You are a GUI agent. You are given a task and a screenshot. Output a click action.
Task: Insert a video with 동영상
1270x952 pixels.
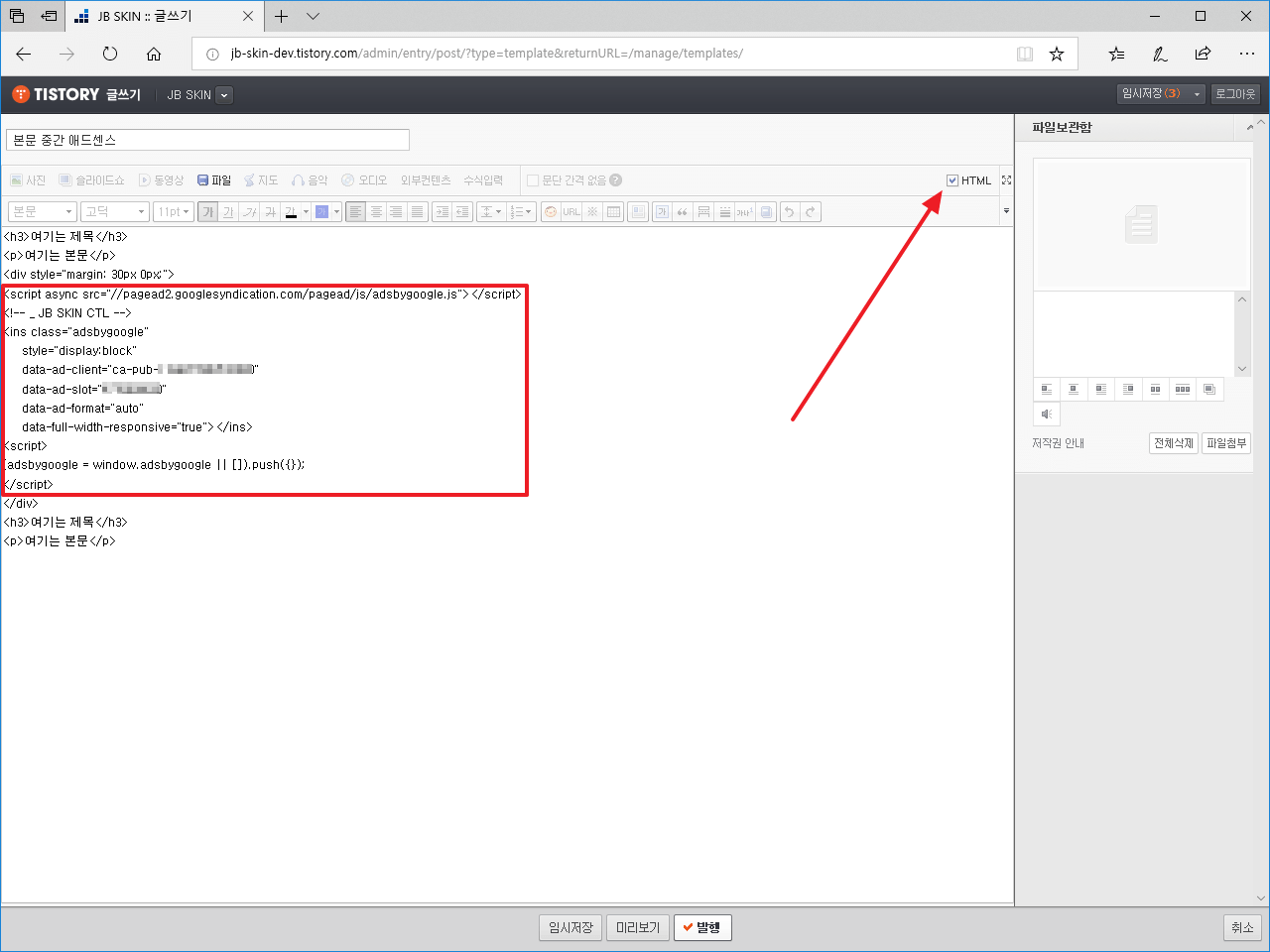pos(161,180)
